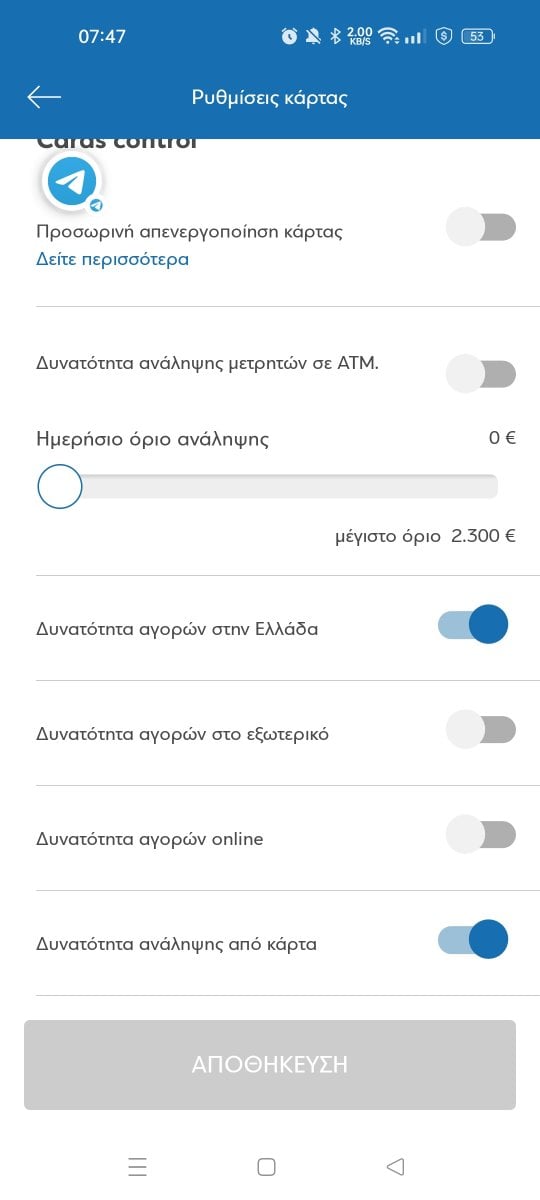Tap the Bluetooth status icon
Image resolution: width=540 pixels, height=1200 pixels.
coord(338,37)
